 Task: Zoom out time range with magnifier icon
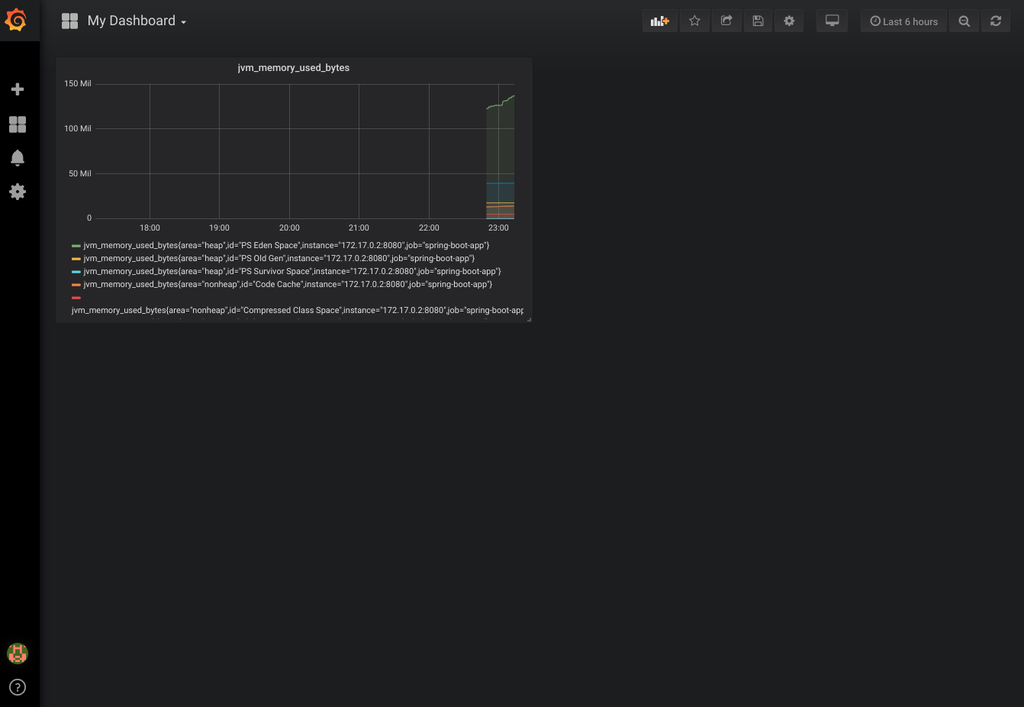click(964, 21)
